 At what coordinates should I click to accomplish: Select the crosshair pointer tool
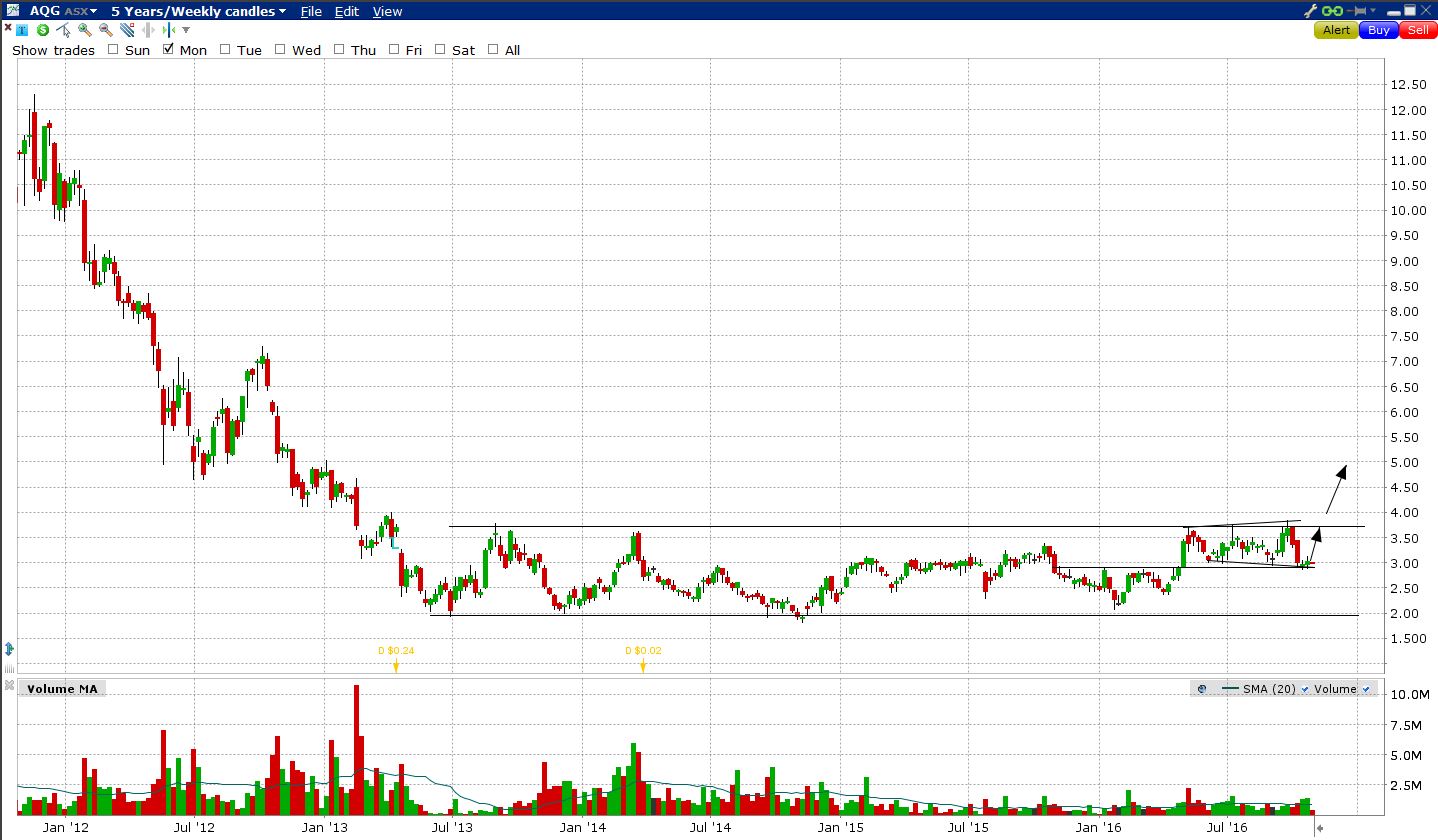(64, 30)
